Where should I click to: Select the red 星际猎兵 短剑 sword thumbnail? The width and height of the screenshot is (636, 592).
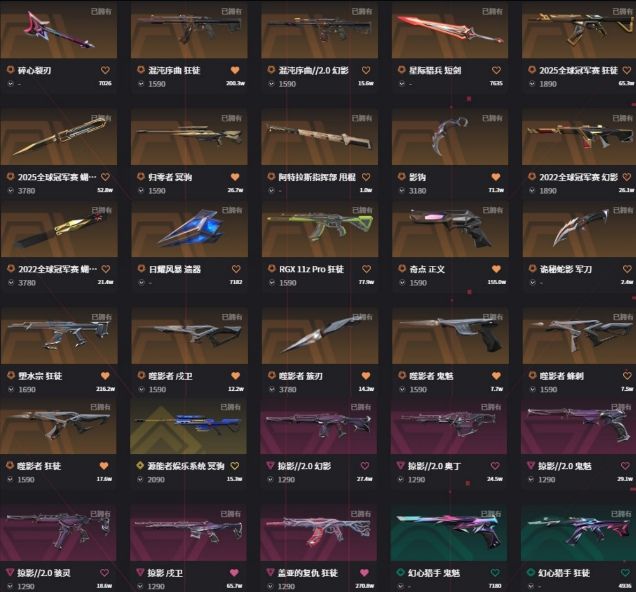(x=450, y=30)
